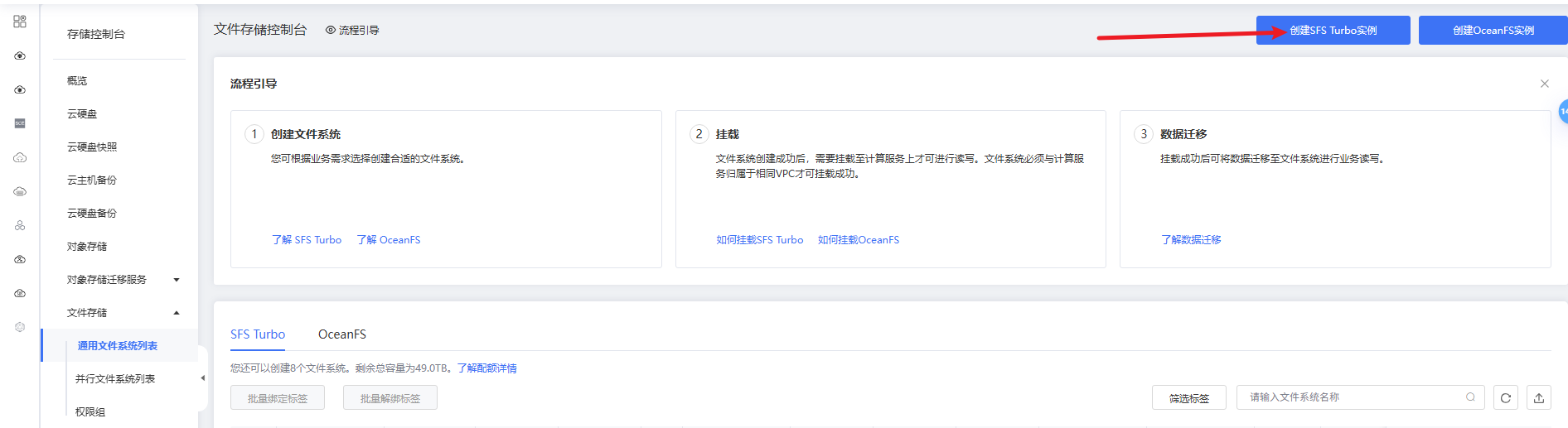Viewport: 1568px width, 428px height.
Task: Open the 如何挂载SFS Turbo link
Action: tap(760, 240)
